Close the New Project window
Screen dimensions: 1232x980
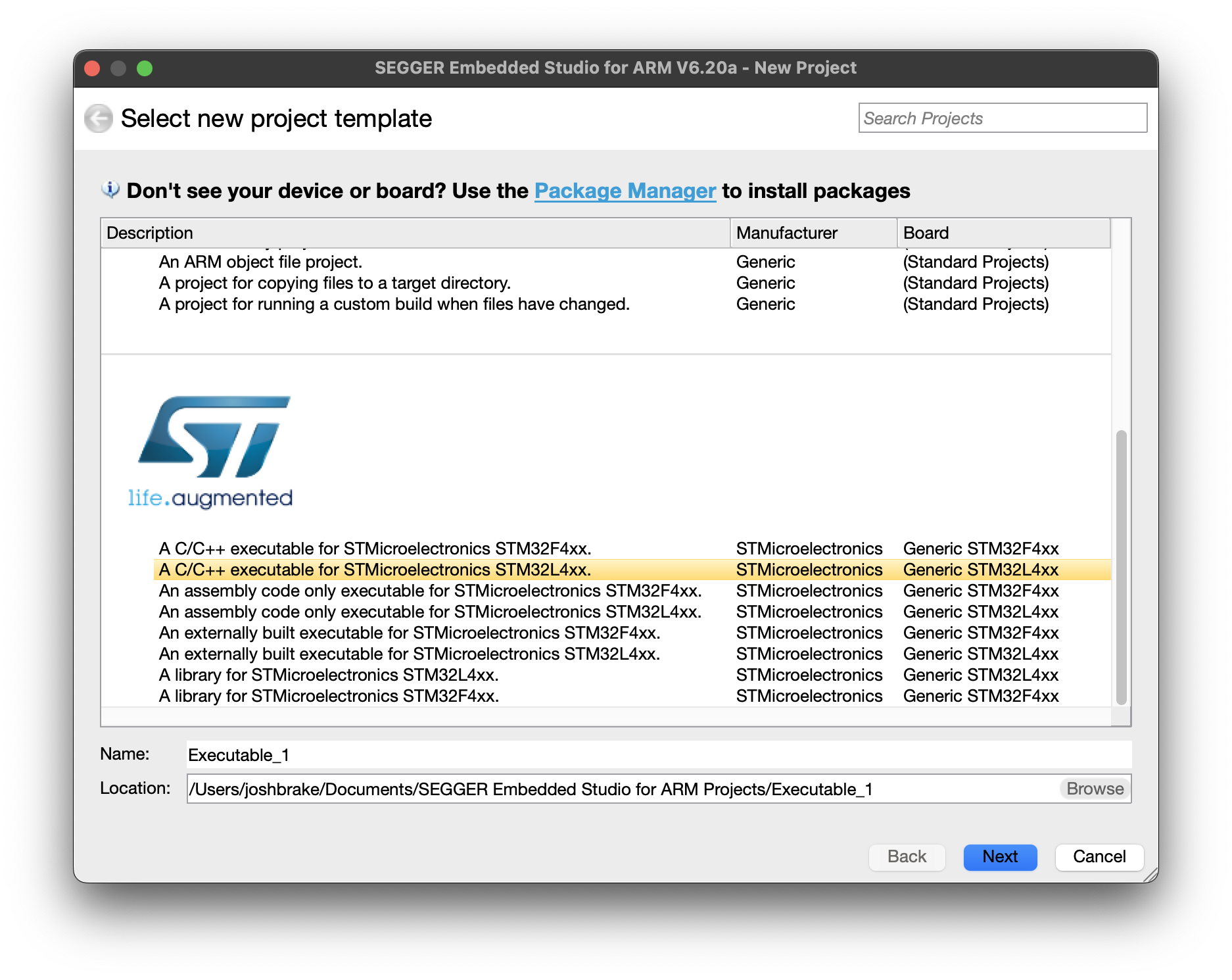click(92, 68)
